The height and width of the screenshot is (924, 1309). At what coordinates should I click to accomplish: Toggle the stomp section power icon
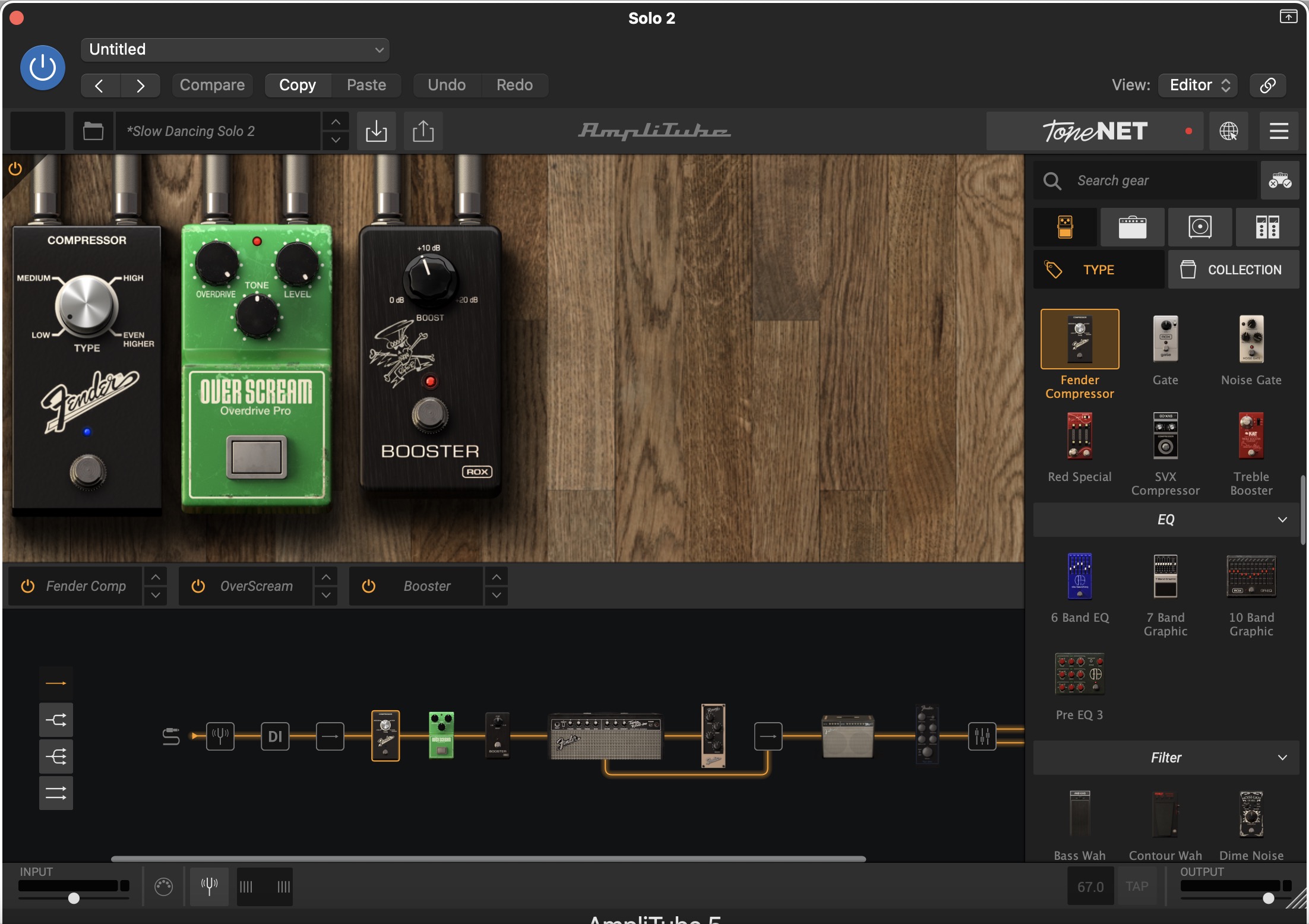coord(15,169)
